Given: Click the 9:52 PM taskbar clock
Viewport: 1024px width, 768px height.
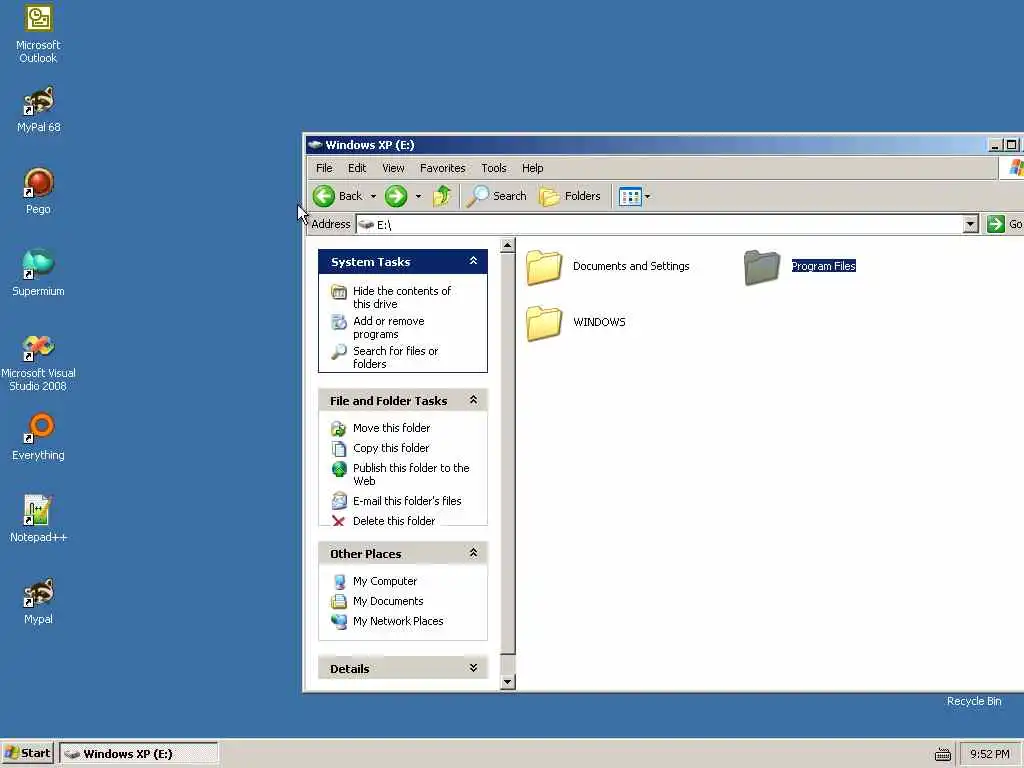Looking at the screenshot, I should coord(989,754).
